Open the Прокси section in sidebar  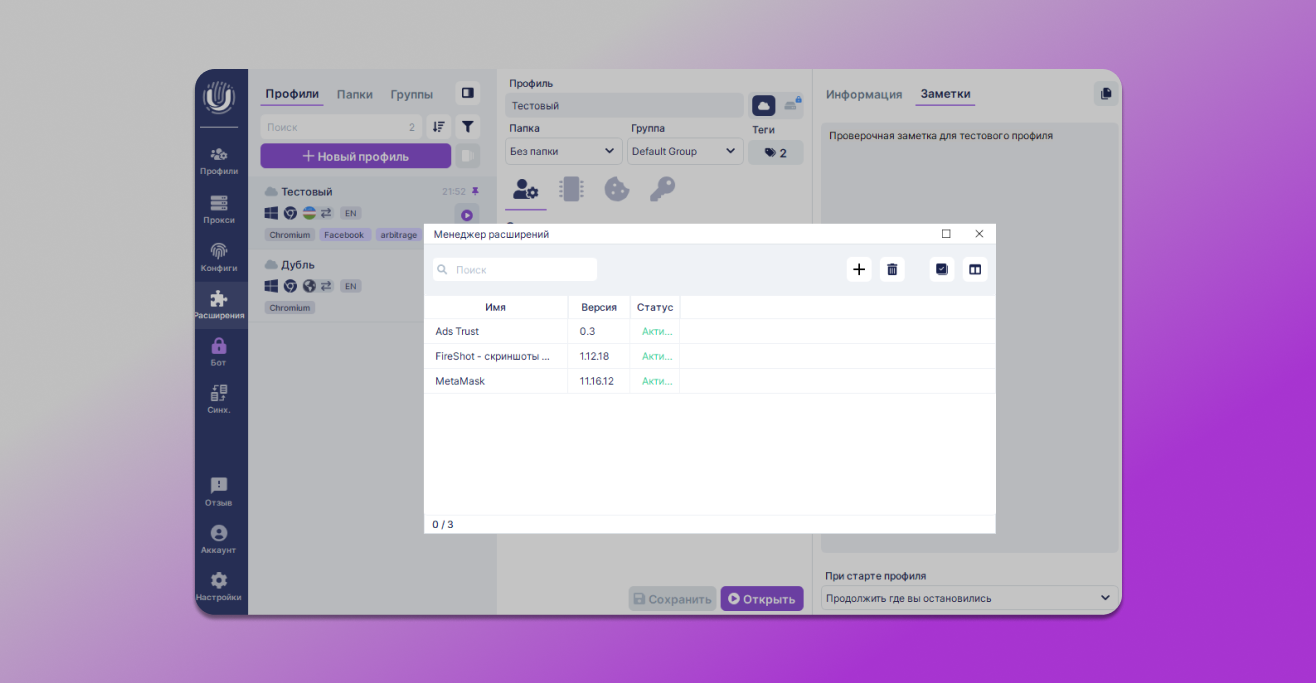click(x=219, y=209)
